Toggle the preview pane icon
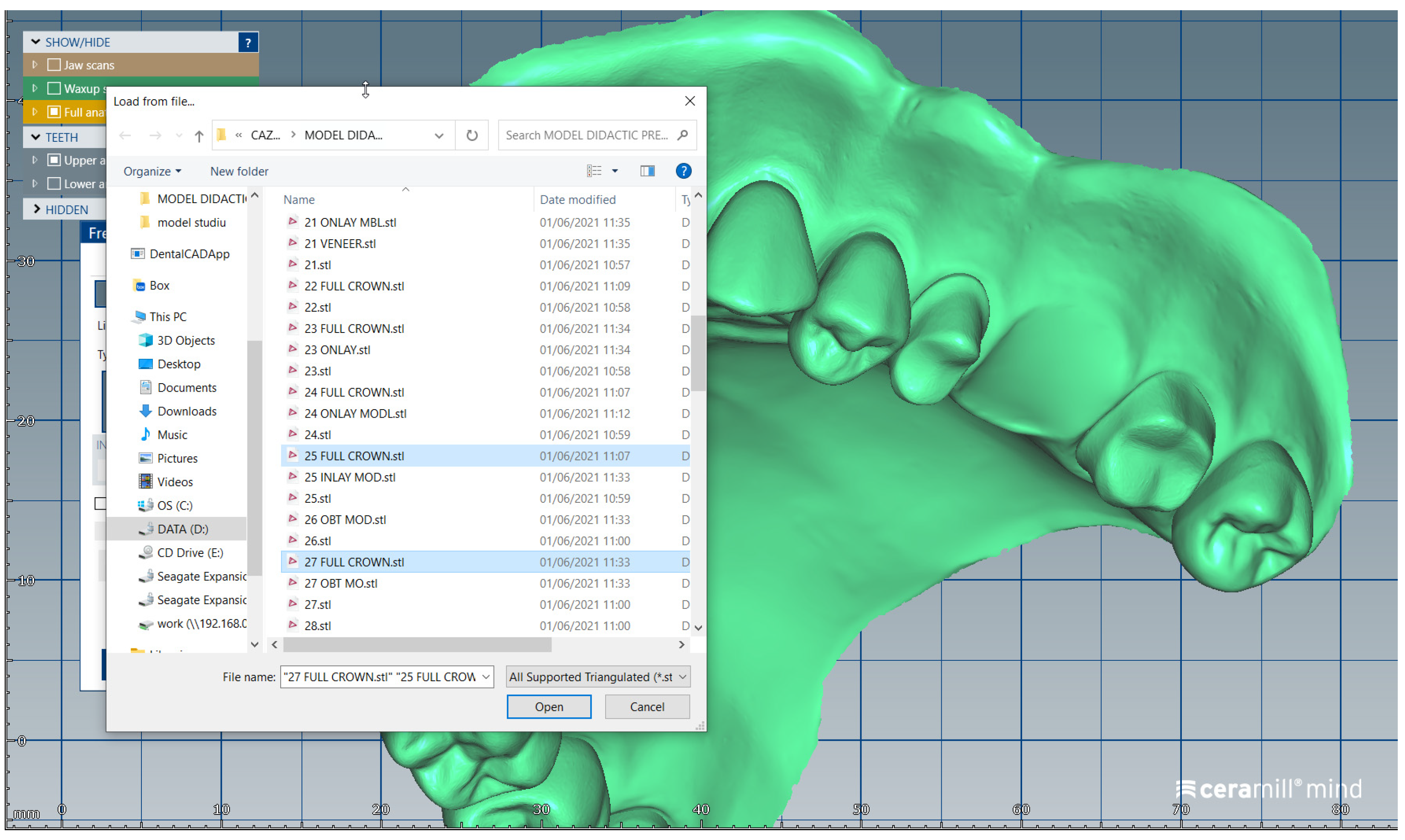 point(647,171)
